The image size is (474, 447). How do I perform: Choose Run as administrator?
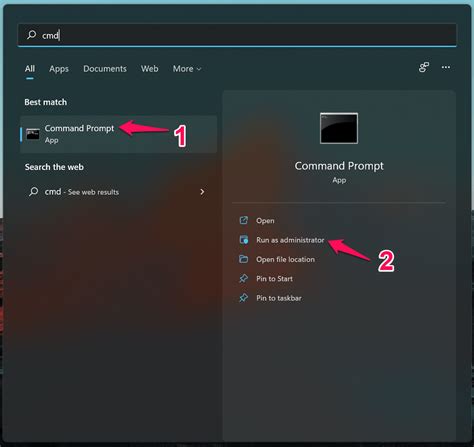(x=290, y=240)
